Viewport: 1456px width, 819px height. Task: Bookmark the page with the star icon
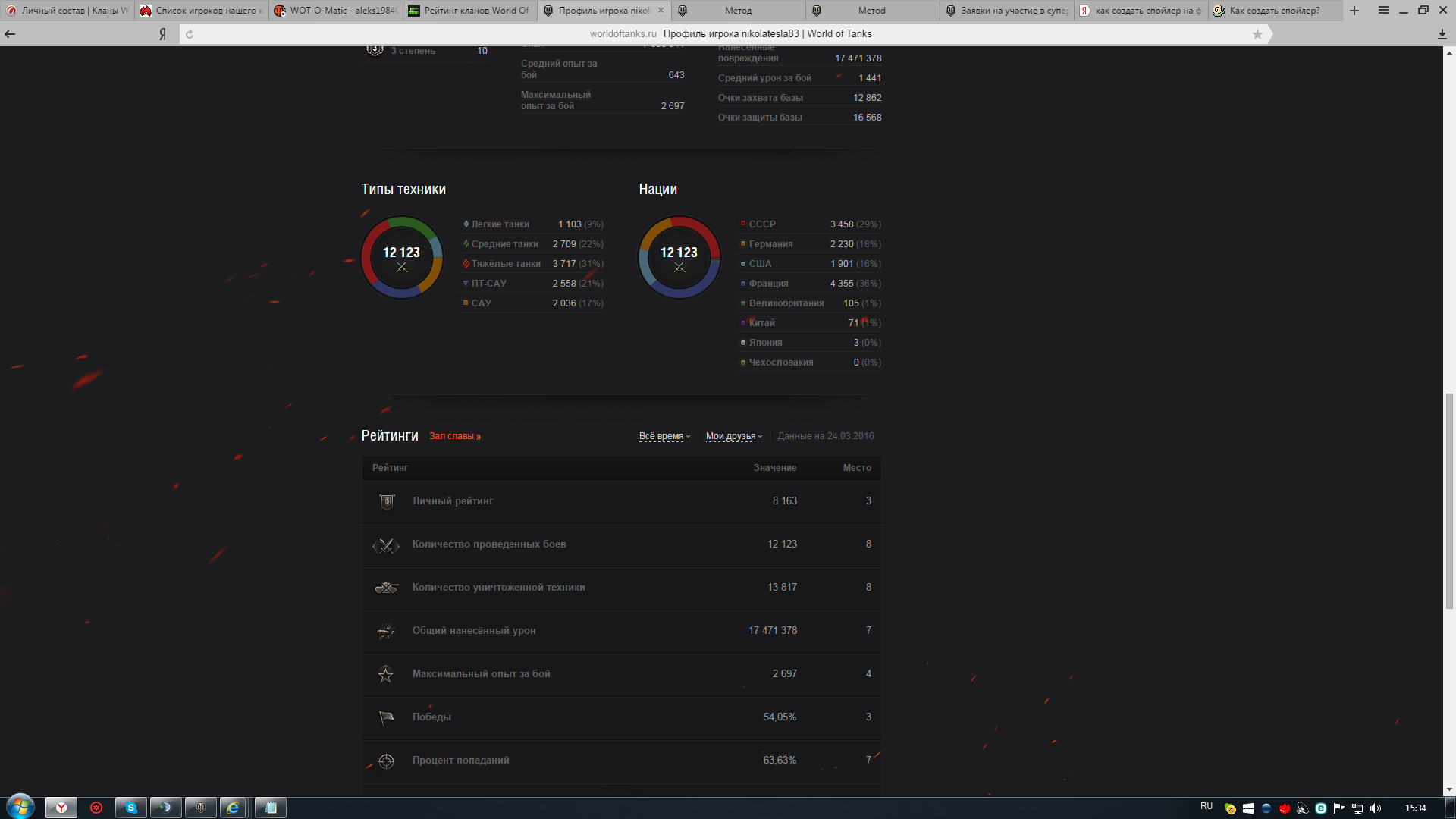1257,34
